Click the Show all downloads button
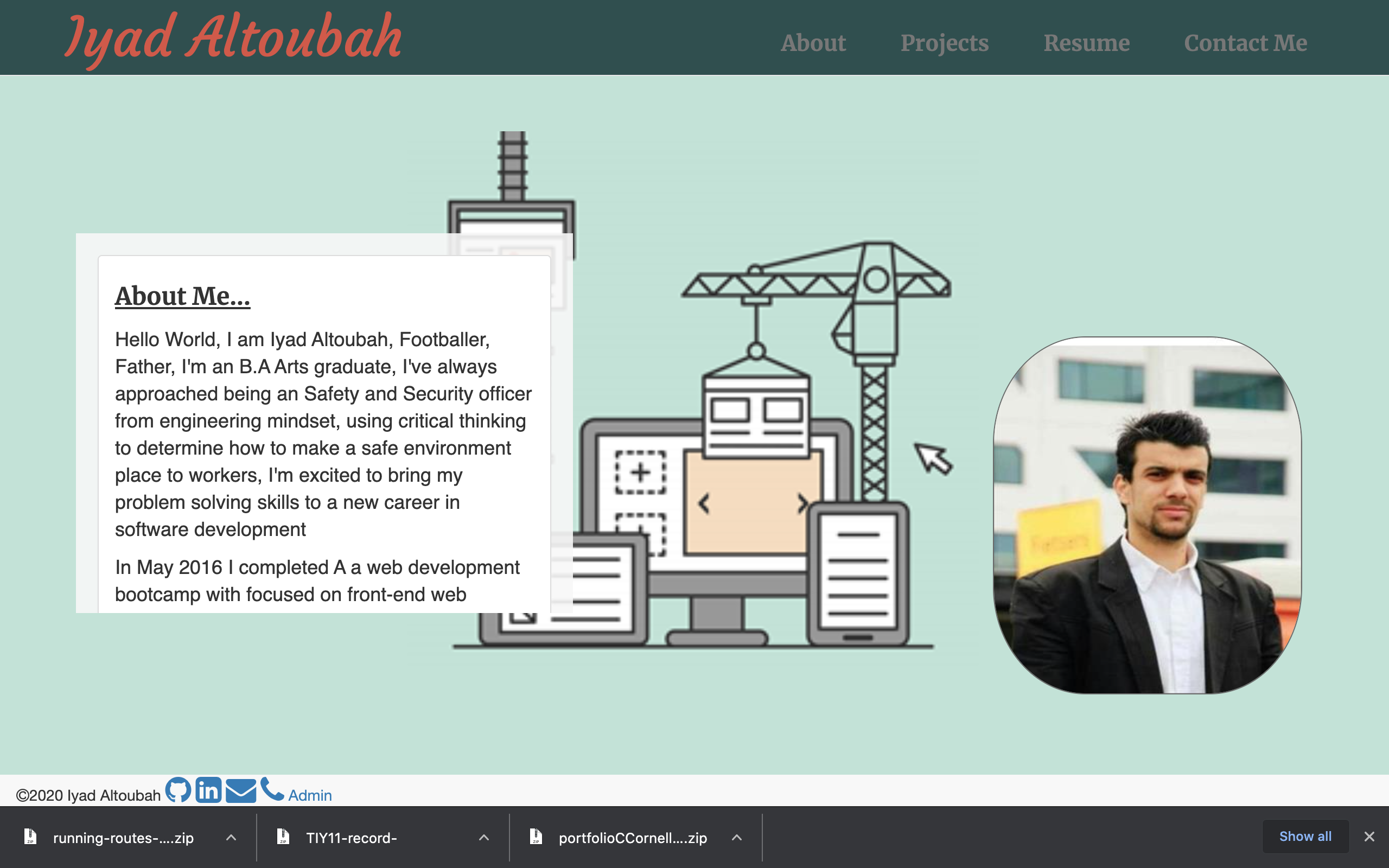 click(1305, 836)
